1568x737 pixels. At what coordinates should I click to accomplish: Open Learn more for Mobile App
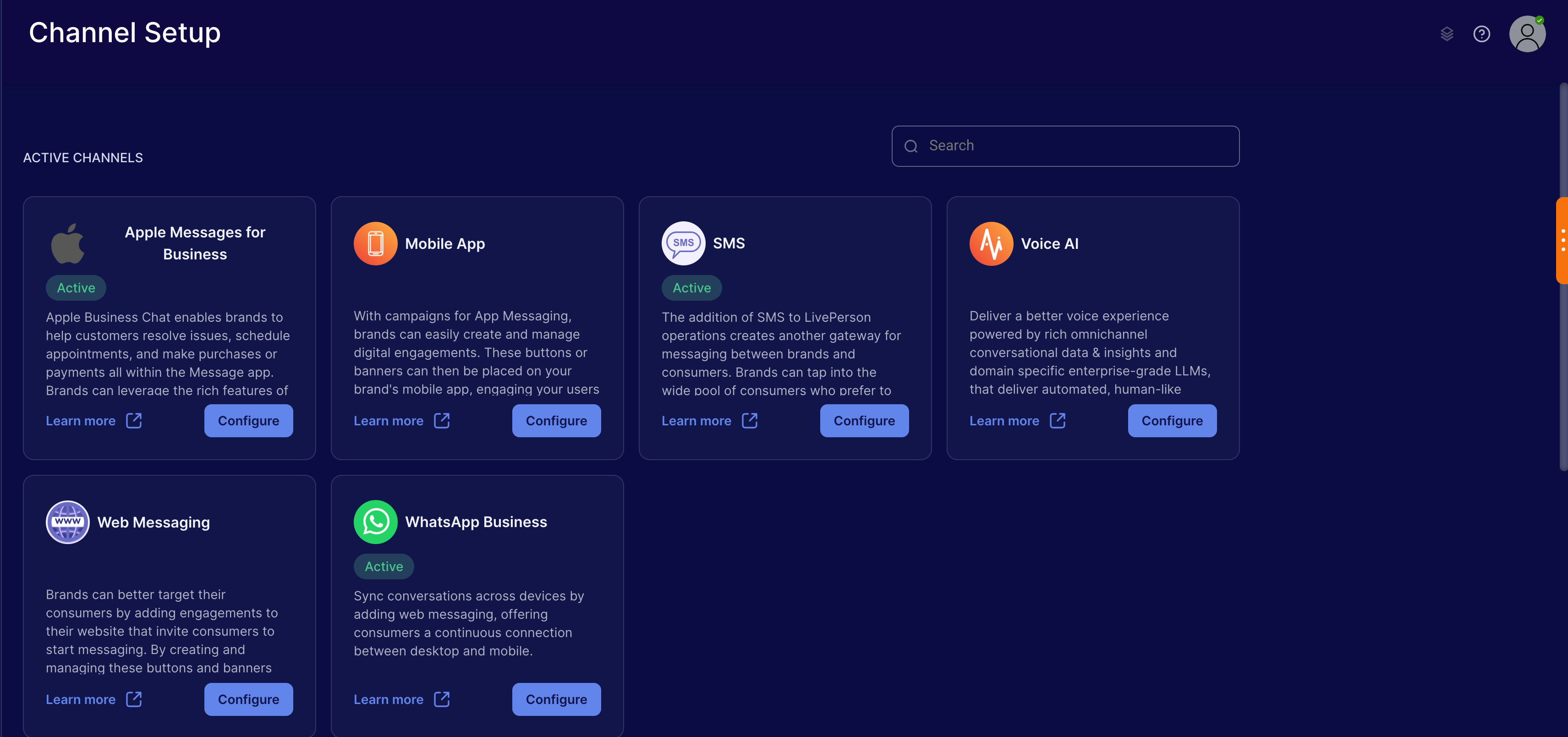(389, 421)
